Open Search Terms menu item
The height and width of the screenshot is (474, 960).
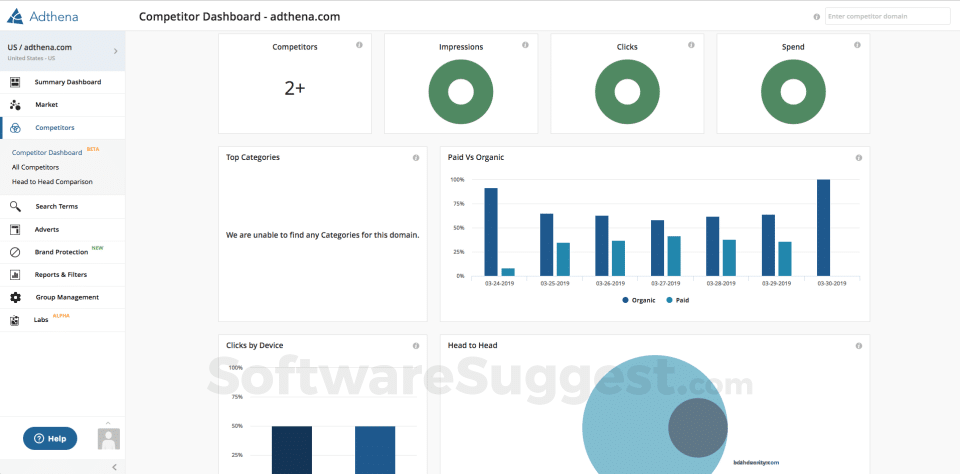pyautogui.click(x=62, y=206)
